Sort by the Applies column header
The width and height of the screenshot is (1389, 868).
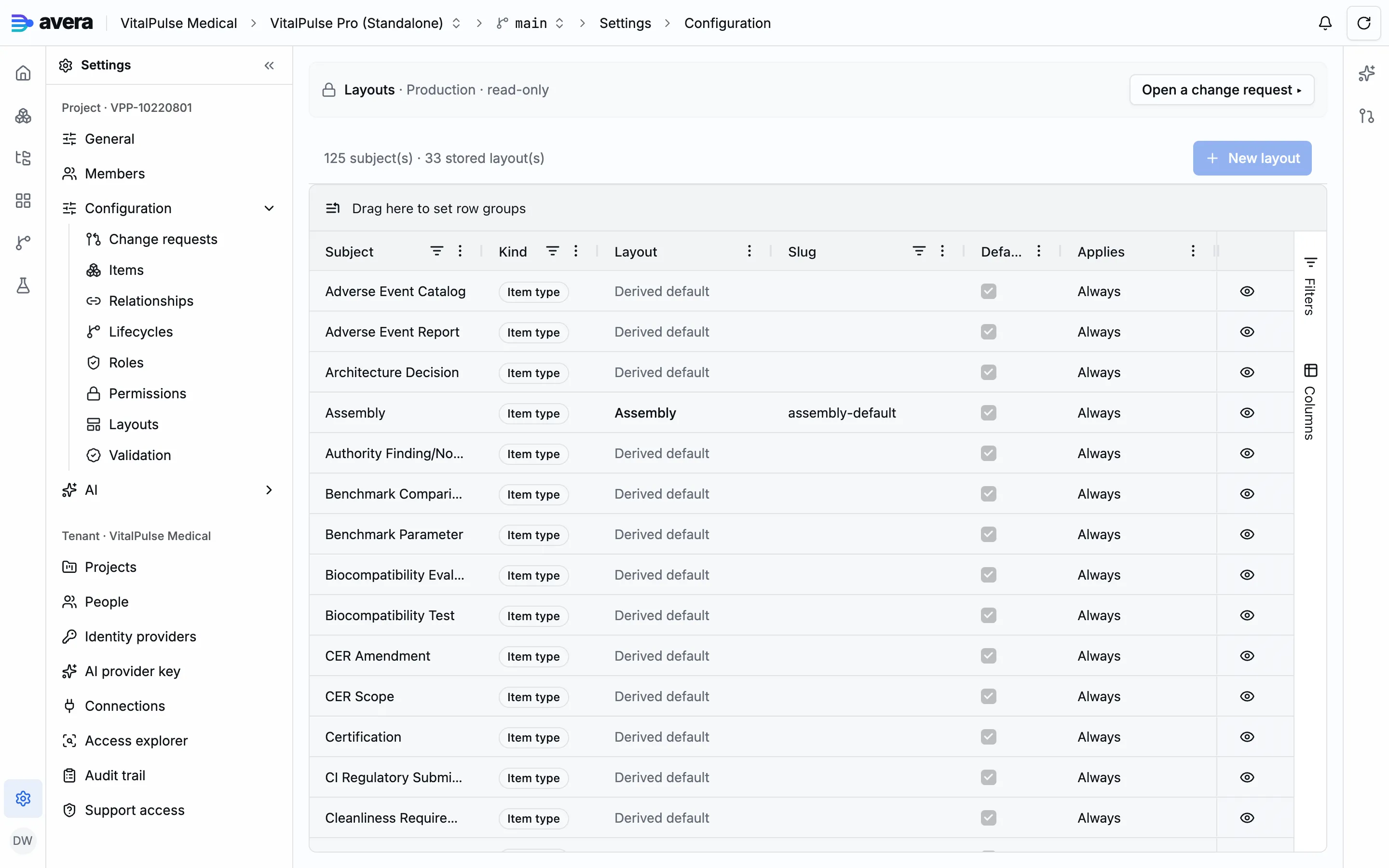point(1101,251)
